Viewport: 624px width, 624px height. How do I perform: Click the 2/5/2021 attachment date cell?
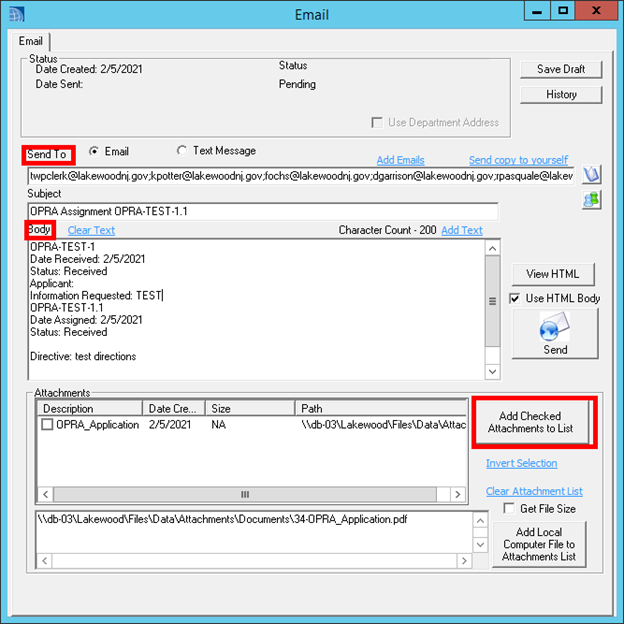[x=170, y=425]
